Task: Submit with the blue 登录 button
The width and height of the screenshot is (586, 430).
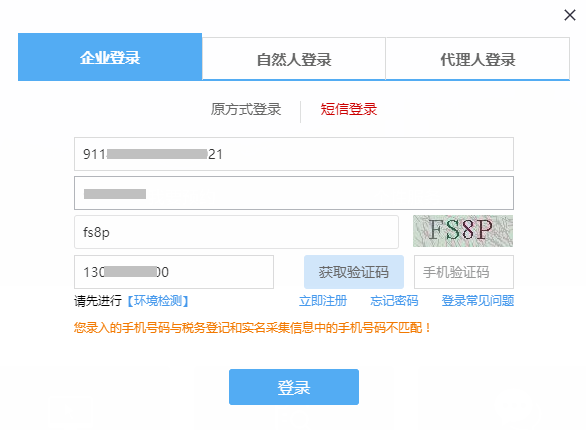Action: (294, 387)
